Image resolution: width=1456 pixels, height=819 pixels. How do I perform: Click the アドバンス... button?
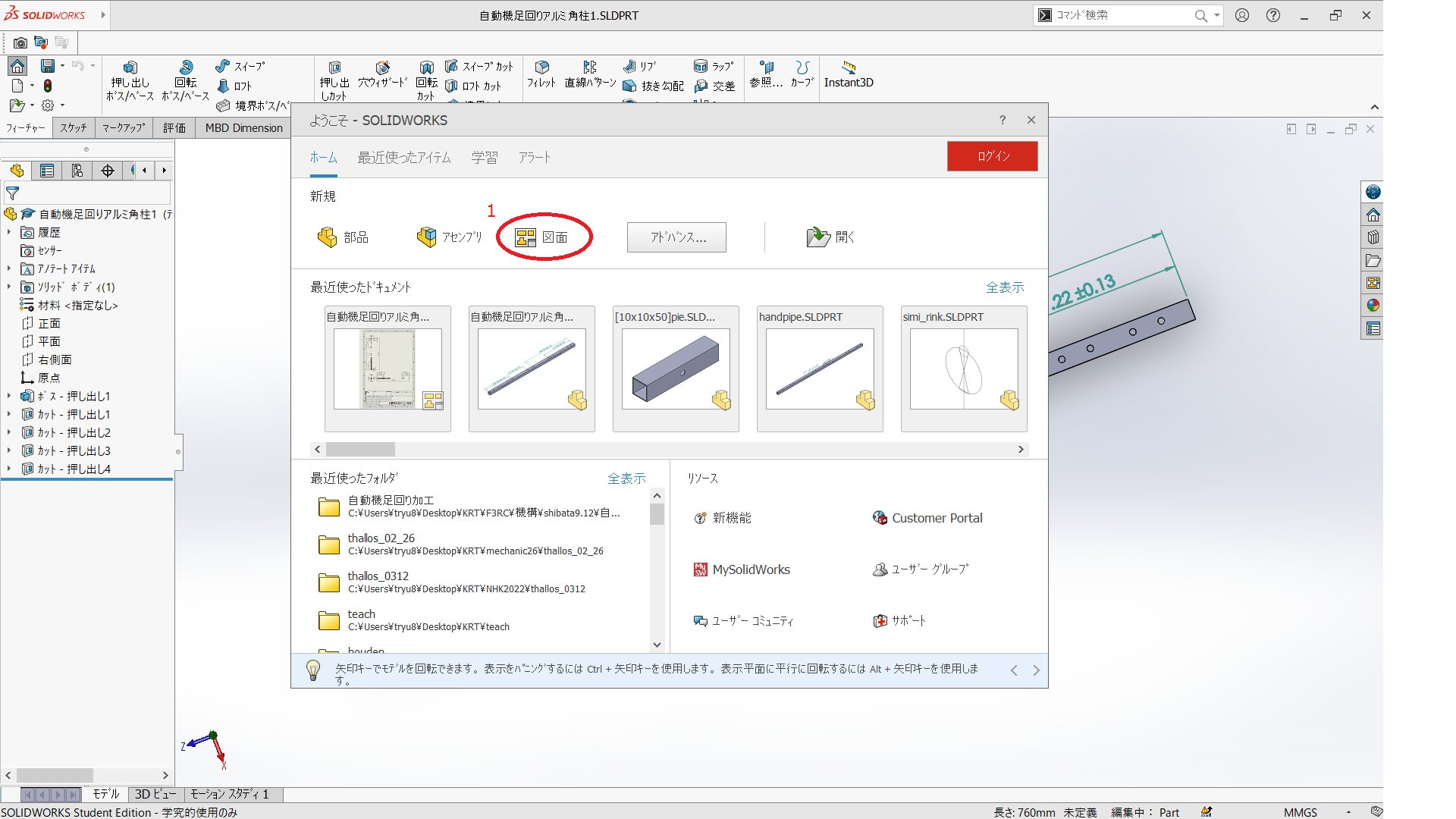click(676, 237)
